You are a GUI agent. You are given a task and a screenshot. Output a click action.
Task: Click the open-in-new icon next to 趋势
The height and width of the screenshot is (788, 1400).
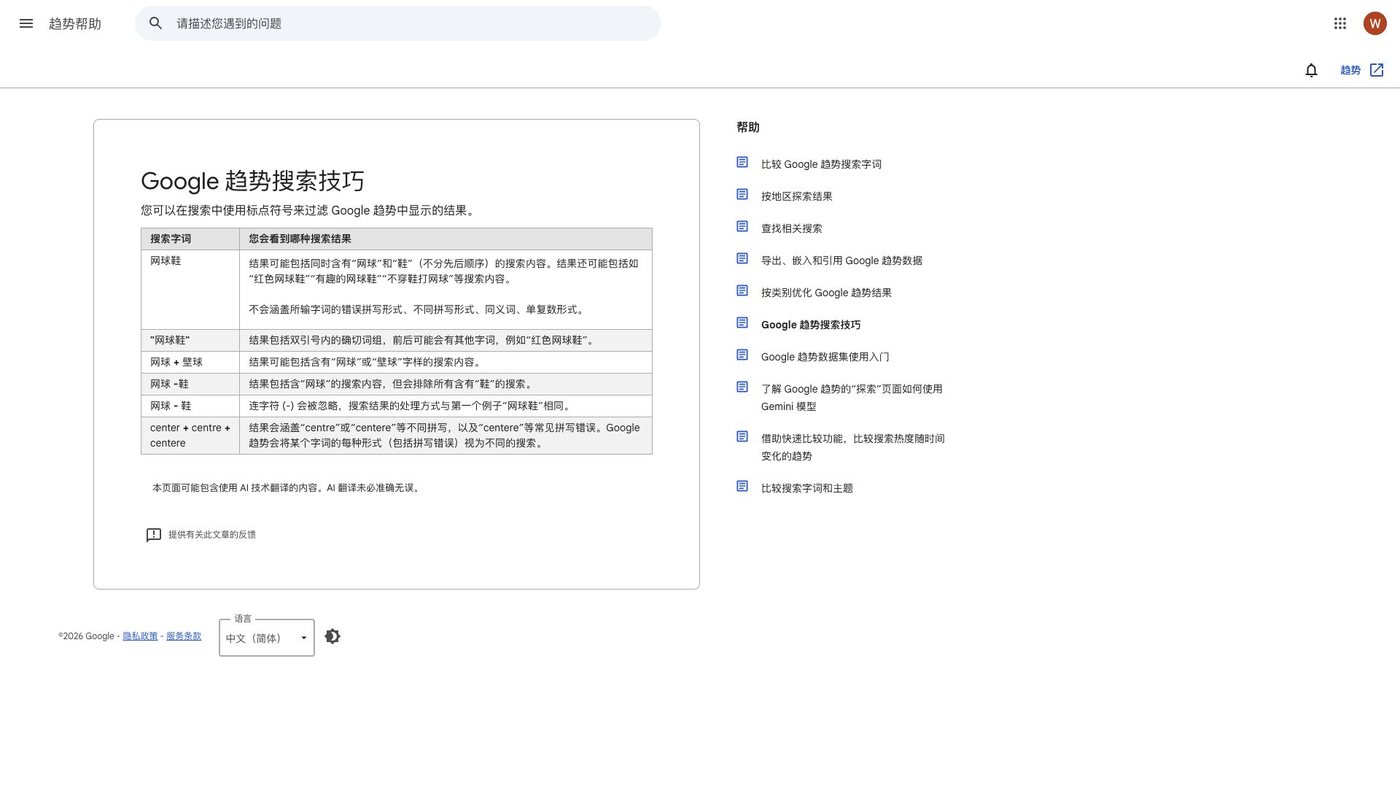point(1377,70)
